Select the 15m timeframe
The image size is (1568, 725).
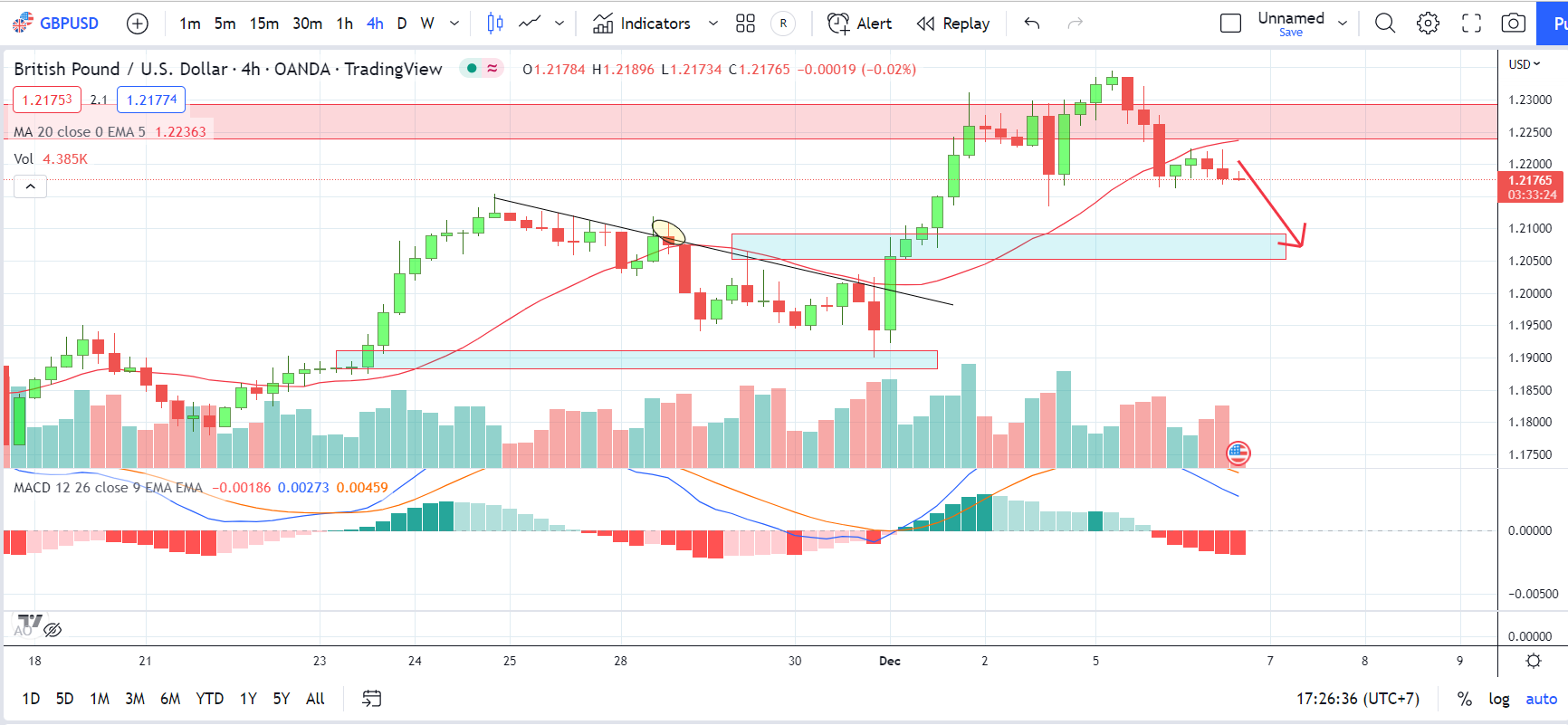click(264, 24)
